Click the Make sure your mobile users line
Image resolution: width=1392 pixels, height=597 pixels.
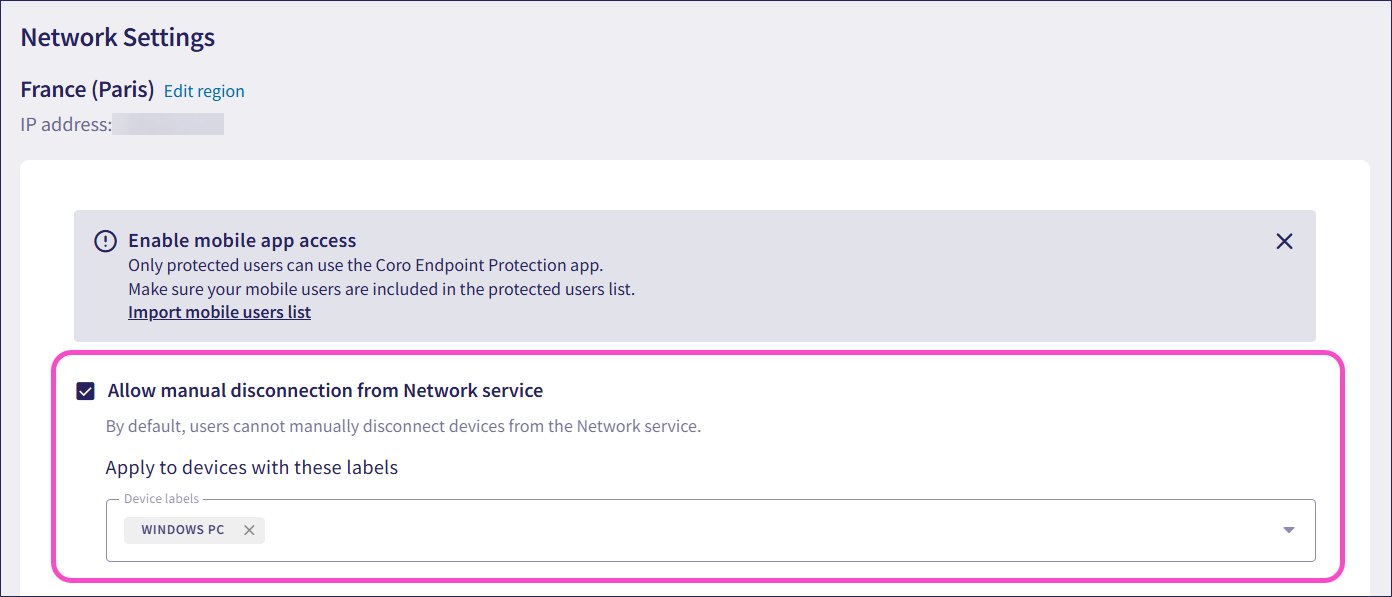(x=381, y=289)
